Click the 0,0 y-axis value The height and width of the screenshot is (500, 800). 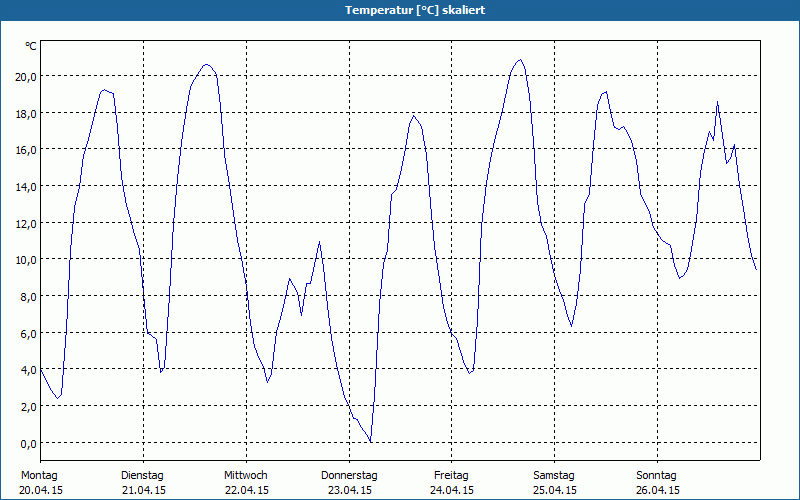pyautogui.click(x=28, y=443)
